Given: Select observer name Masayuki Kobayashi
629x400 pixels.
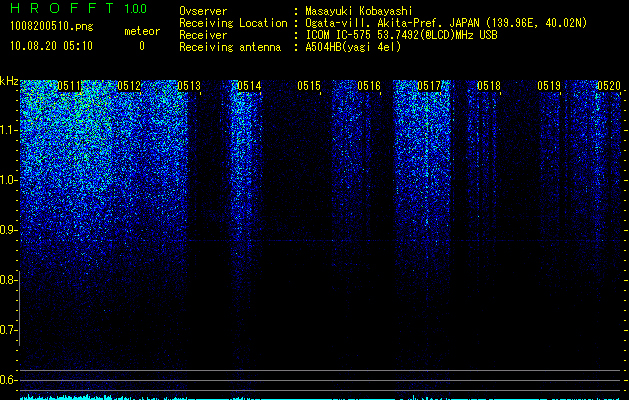Looking at the screenshot, I should (359, 11).
